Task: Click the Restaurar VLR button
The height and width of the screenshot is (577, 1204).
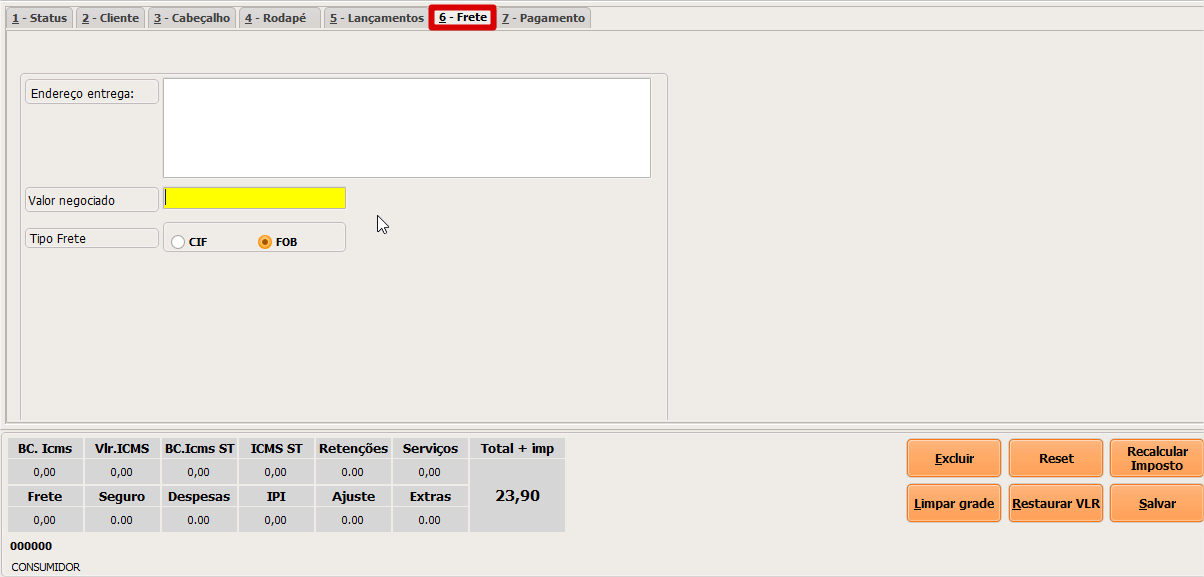Action: point(1055,504)
